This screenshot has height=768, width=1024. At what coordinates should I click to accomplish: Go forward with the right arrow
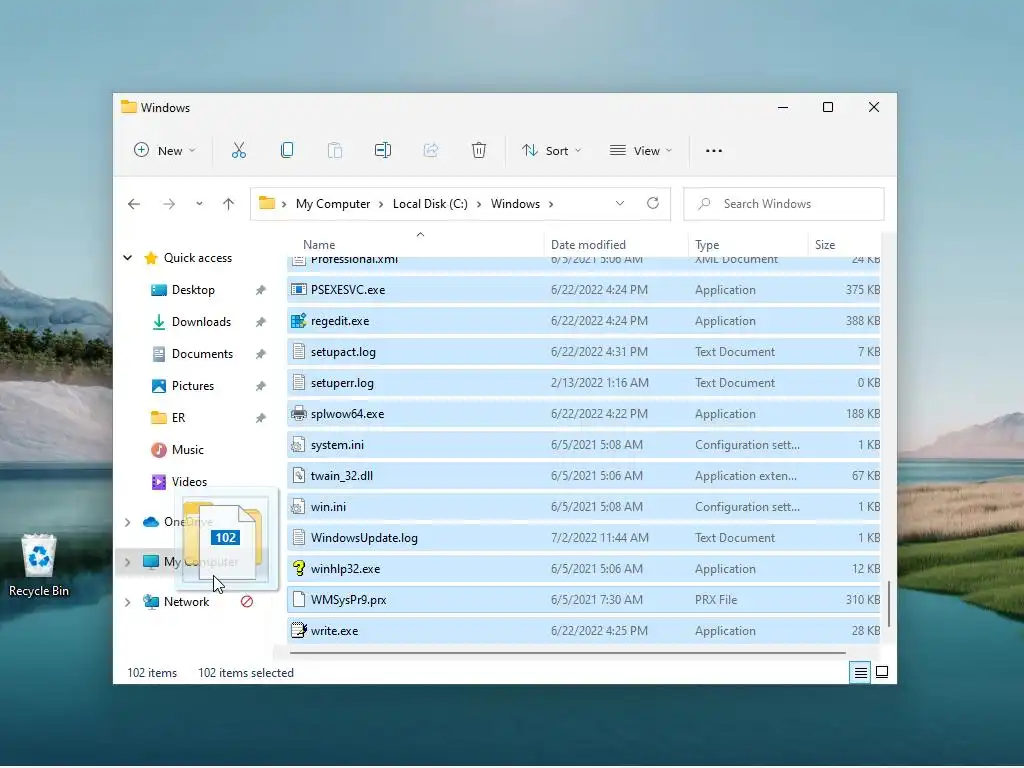pyautogui.click(x=169, y=204)
